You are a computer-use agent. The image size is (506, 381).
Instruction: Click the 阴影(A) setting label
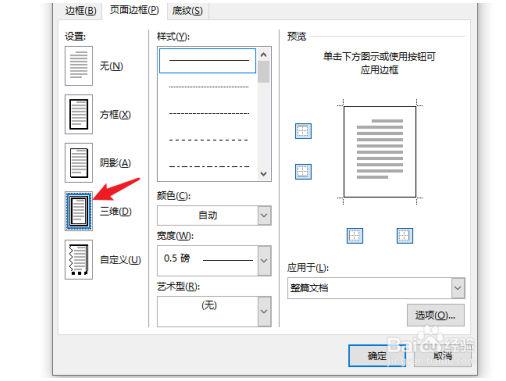click(x=115, y=163)
